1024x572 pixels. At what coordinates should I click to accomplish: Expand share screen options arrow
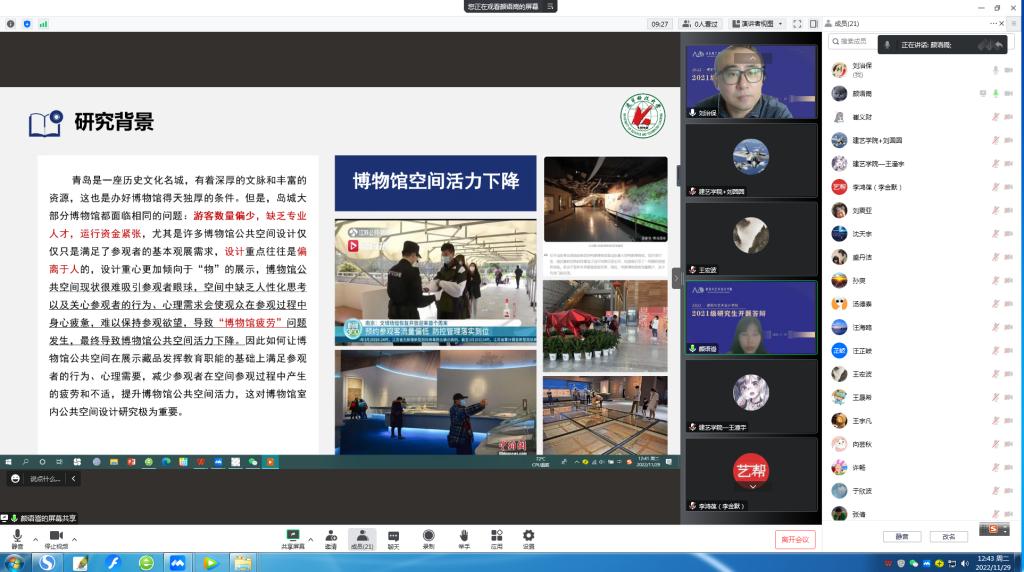pyautogui.click(x=310, y=539)
